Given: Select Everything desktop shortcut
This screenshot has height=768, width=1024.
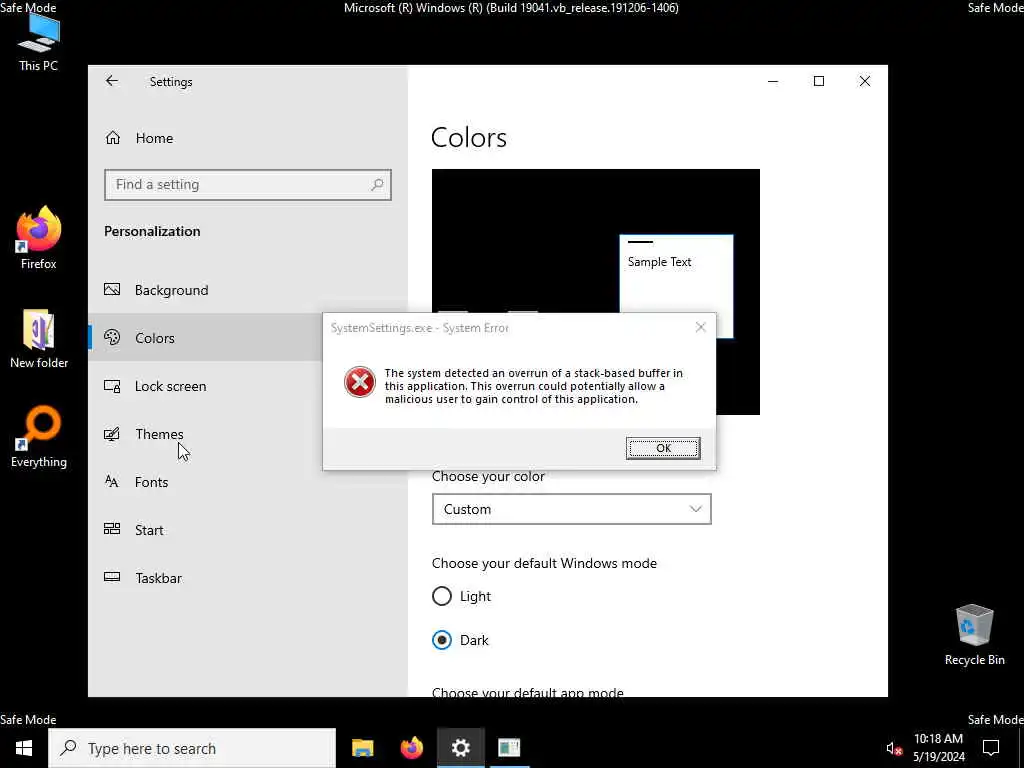Looking at the screenshot, I should pyautogui.click(x=39, y=438).
